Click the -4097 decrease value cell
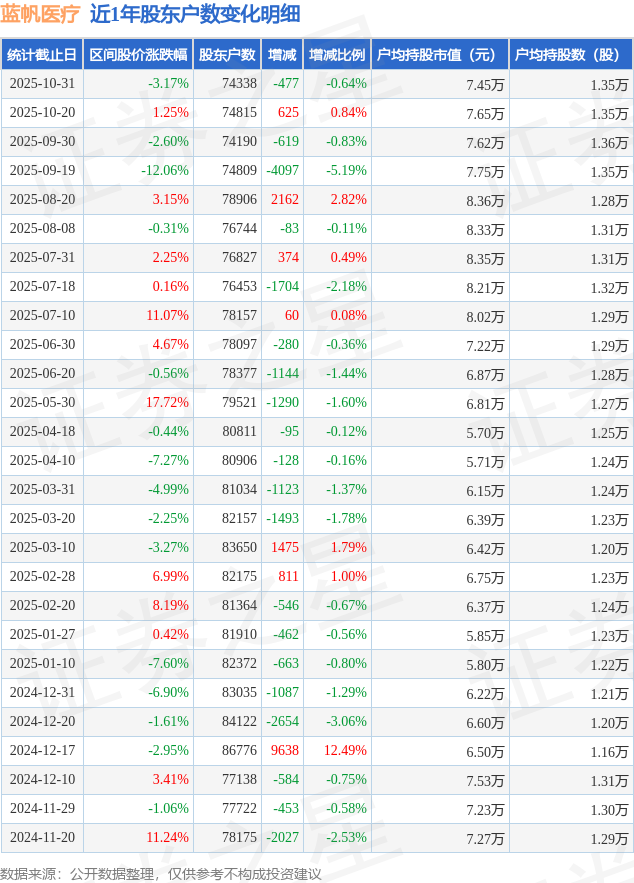The width and height of the screenshot is (634, 883). tap(283, 171)
